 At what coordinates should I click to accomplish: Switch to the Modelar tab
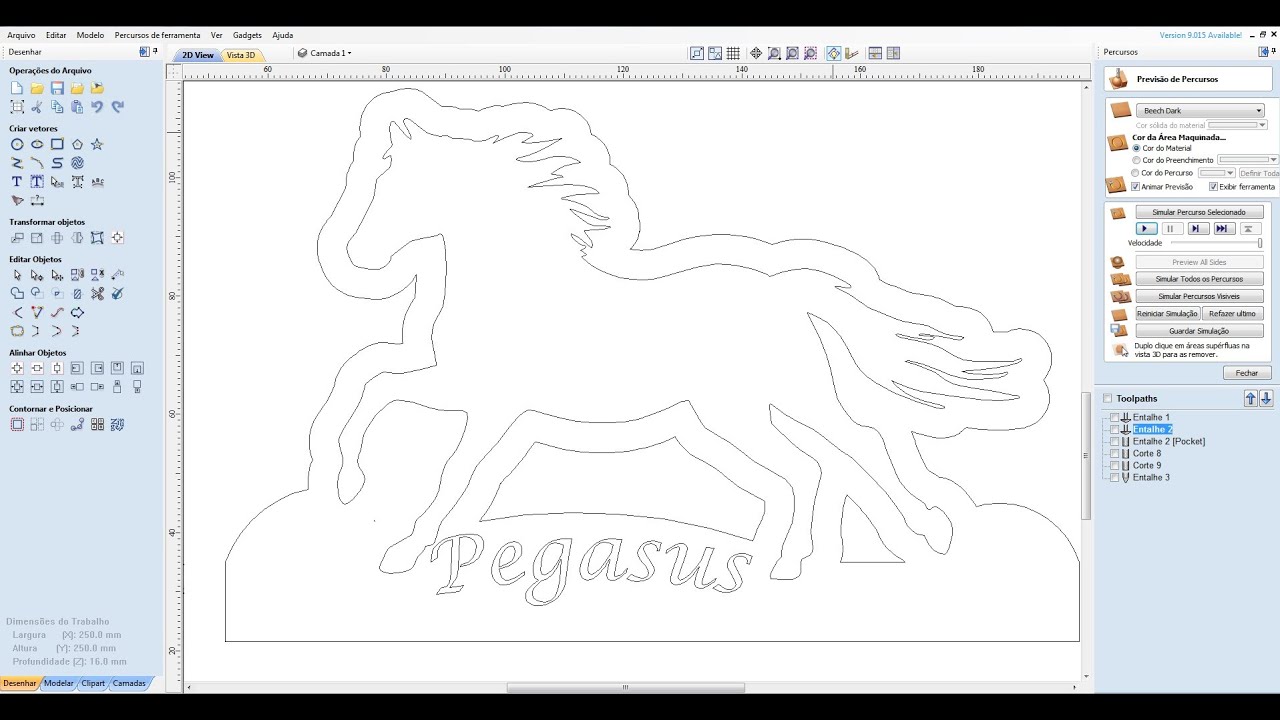(x=59, y=683)
